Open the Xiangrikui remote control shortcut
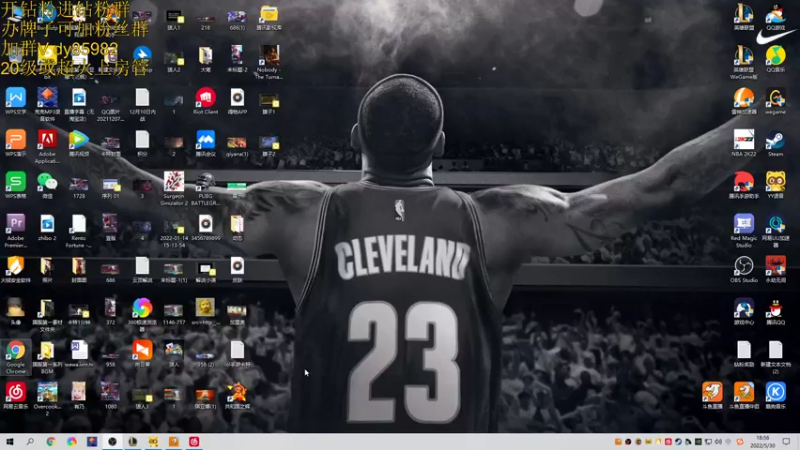The image size is (800, 450). point(142,354)
